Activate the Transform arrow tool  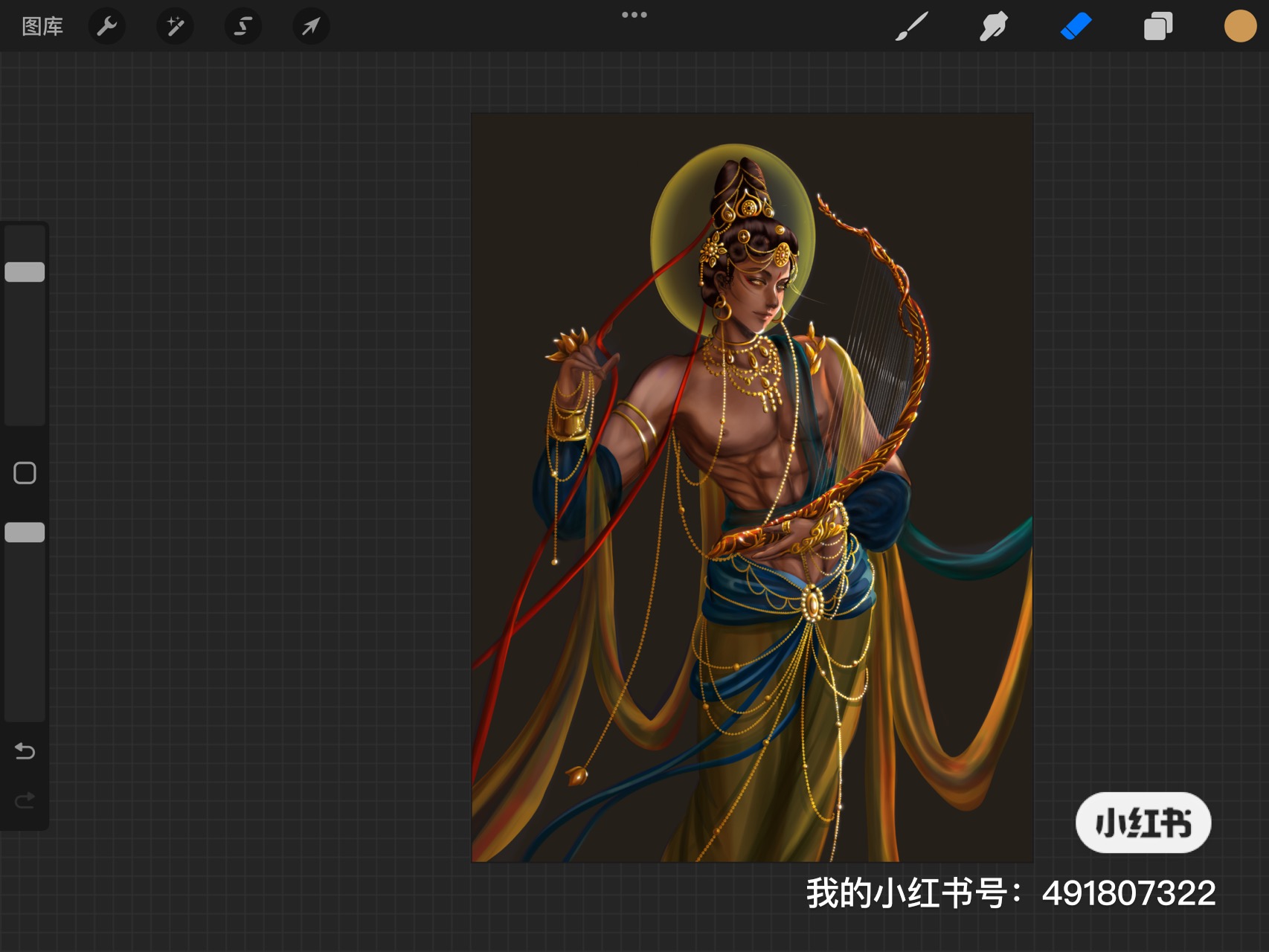click(x=311, y=27)
